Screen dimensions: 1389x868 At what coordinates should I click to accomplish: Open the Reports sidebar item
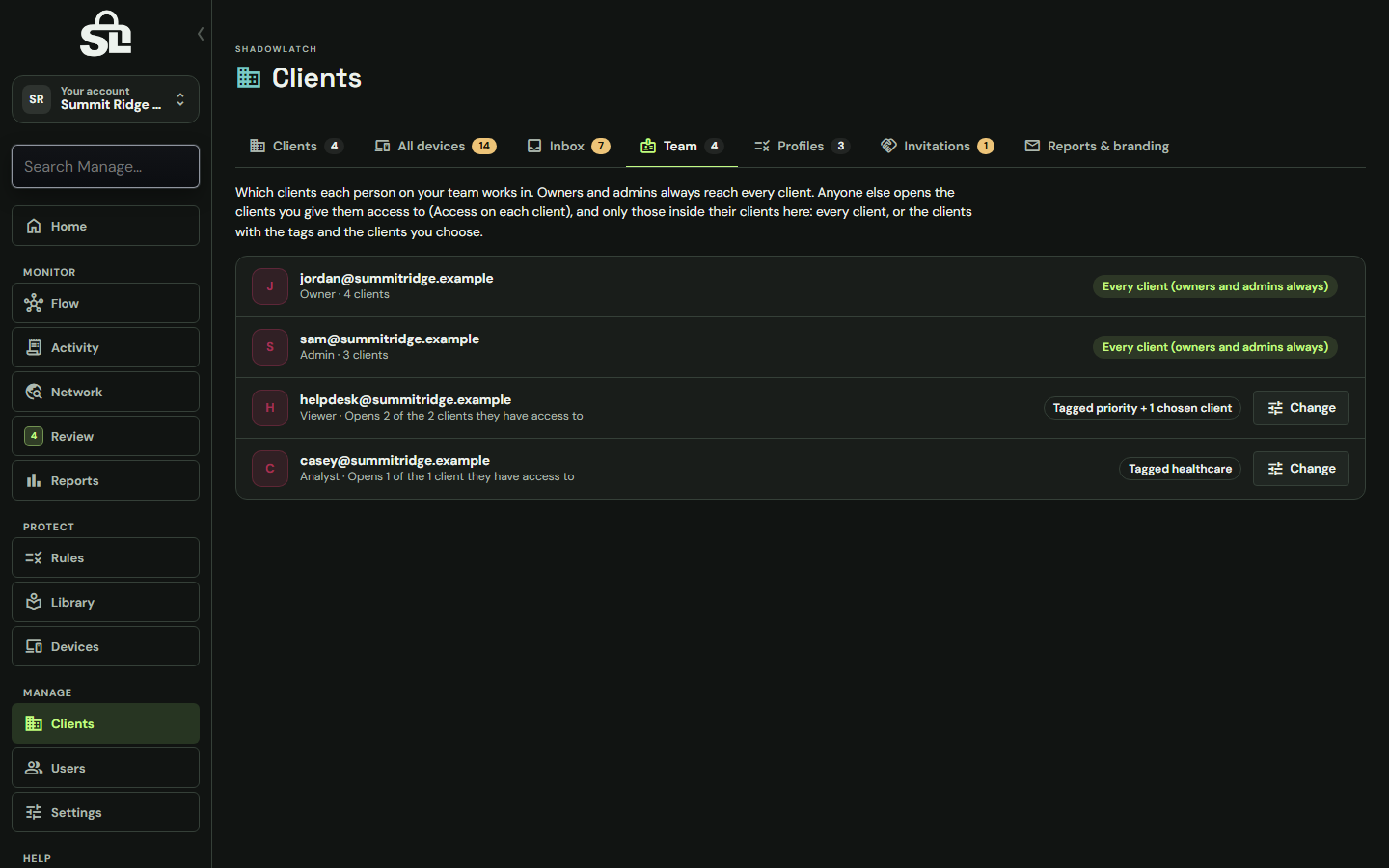point(105,480)
